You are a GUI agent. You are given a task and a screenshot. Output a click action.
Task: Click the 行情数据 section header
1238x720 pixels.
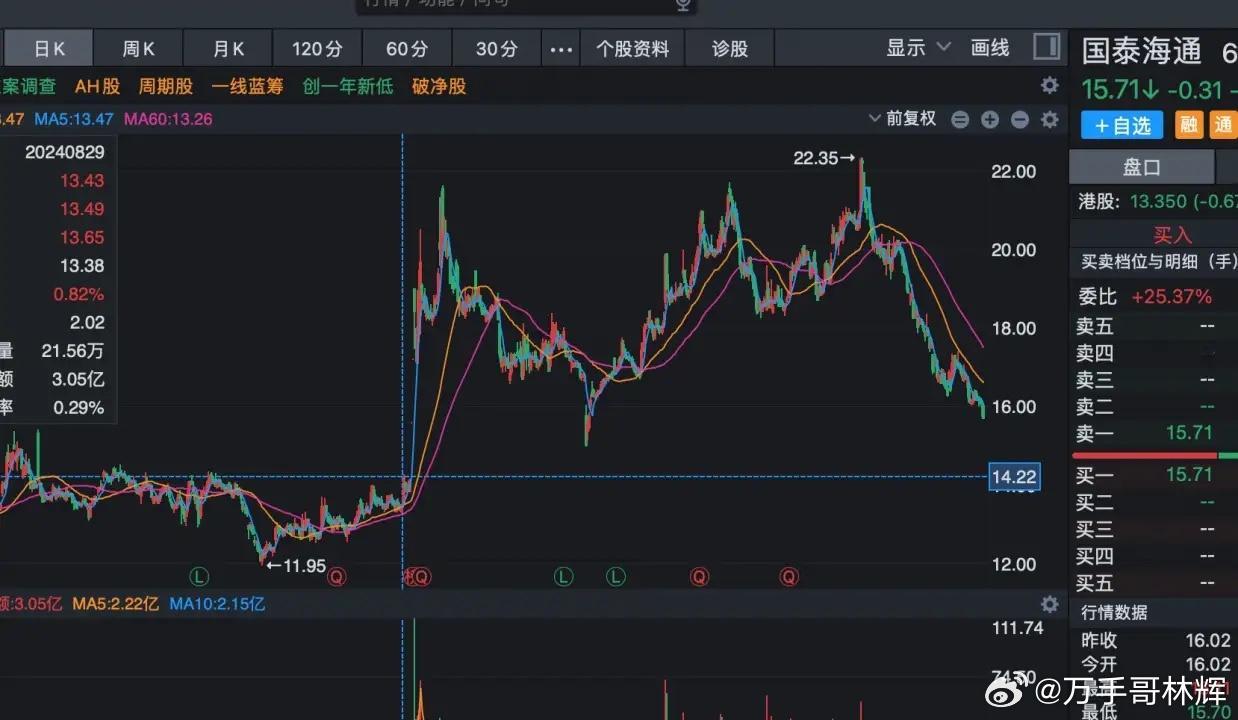[x=1114, y=612]
